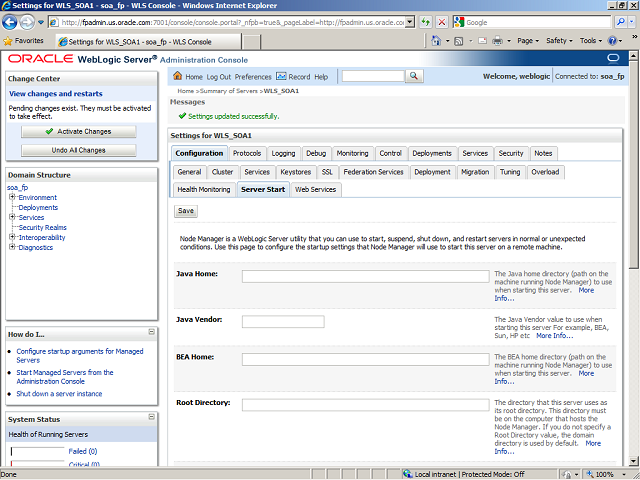Click the Home icon in console toolbar
640x480 pixels.
pos(178,77)
